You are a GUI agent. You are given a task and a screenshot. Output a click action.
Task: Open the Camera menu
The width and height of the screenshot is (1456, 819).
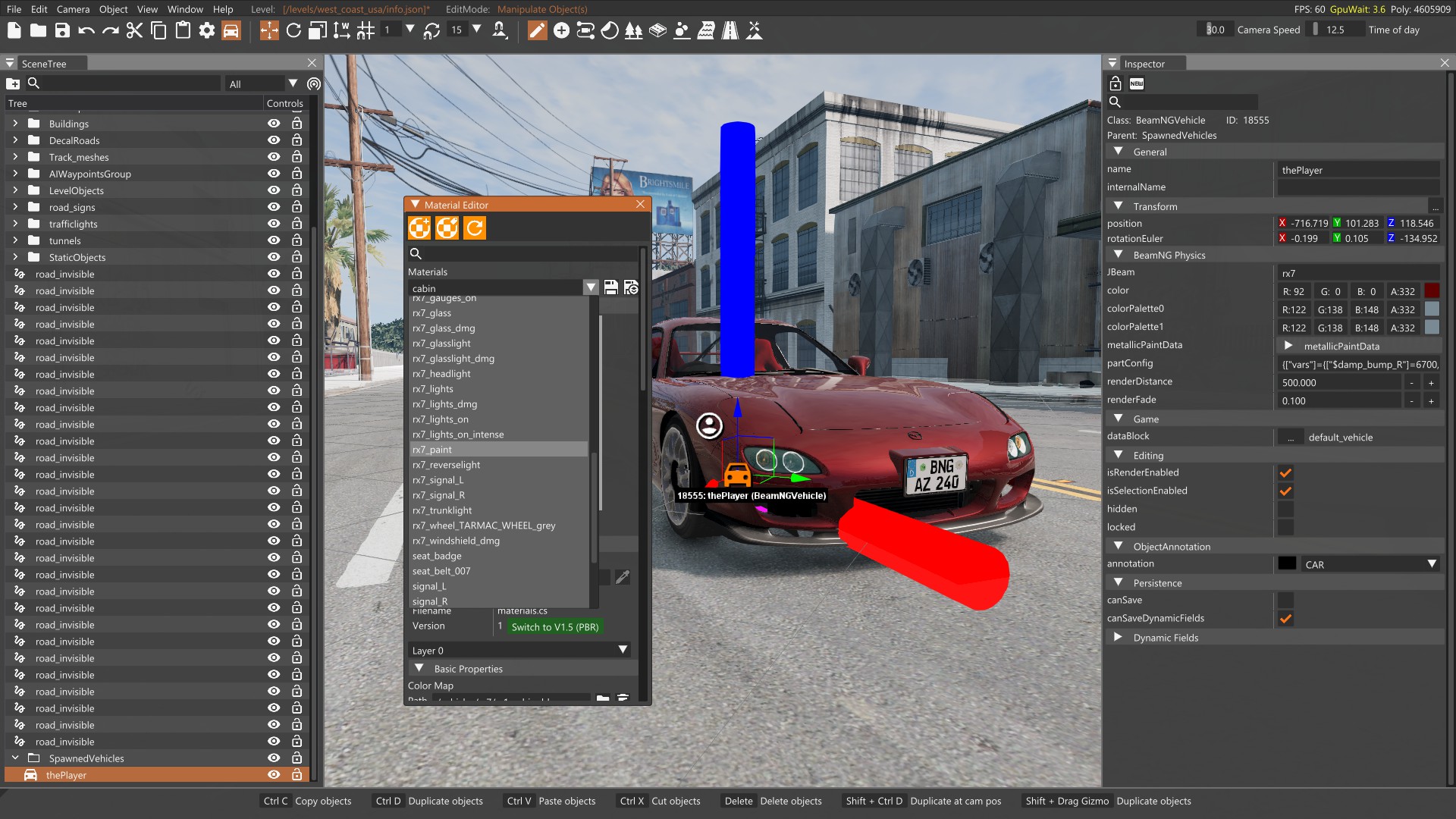pos(73,9)
